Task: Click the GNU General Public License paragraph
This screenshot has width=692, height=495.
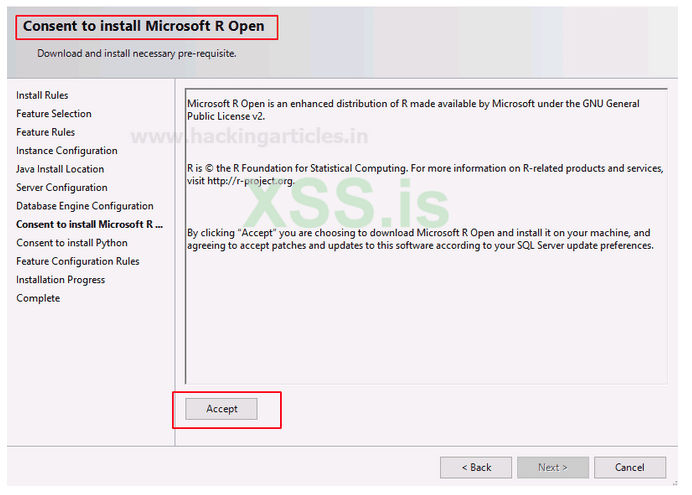Action: (413, 110)
